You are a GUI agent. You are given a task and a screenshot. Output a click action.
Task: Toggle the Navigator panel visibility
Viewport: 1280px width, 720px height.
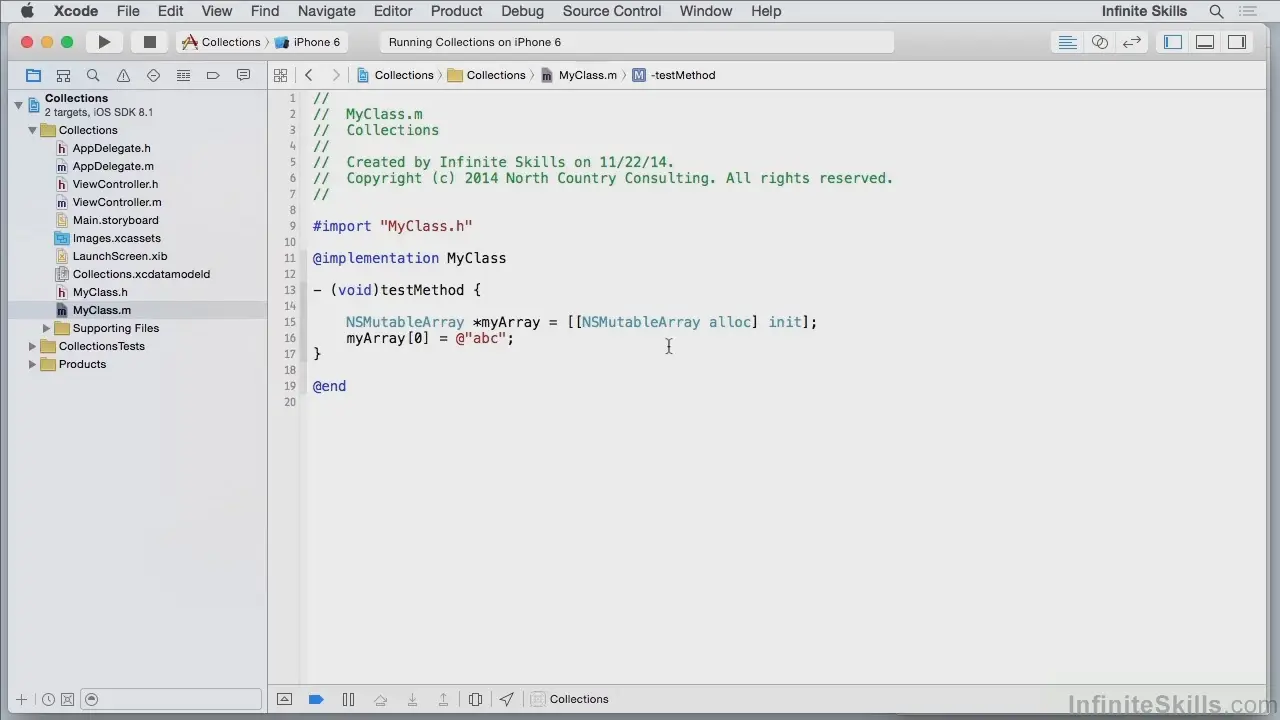coord(1173,42)
